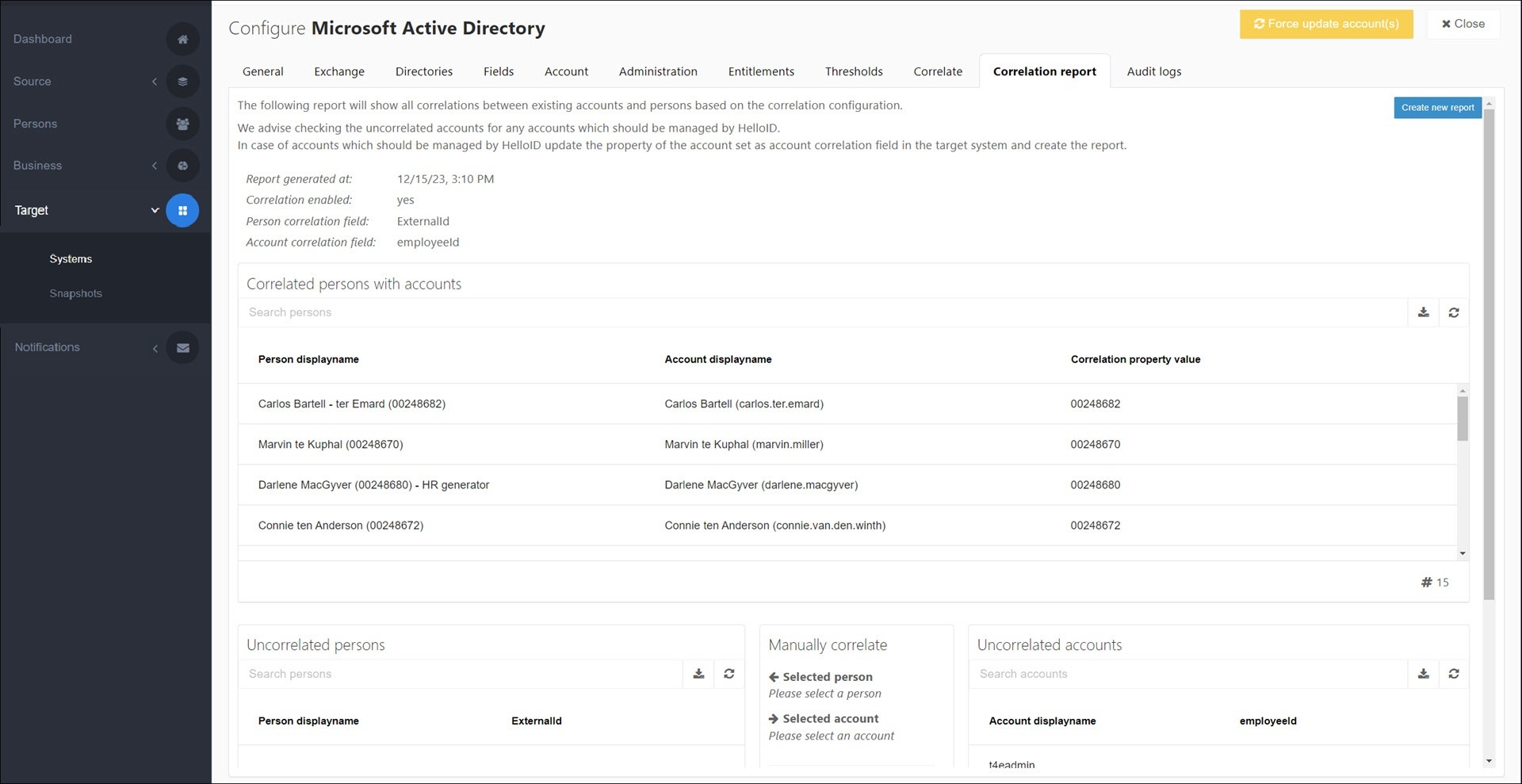
Task: Click the Source layers icon
Action: [182, 81]
